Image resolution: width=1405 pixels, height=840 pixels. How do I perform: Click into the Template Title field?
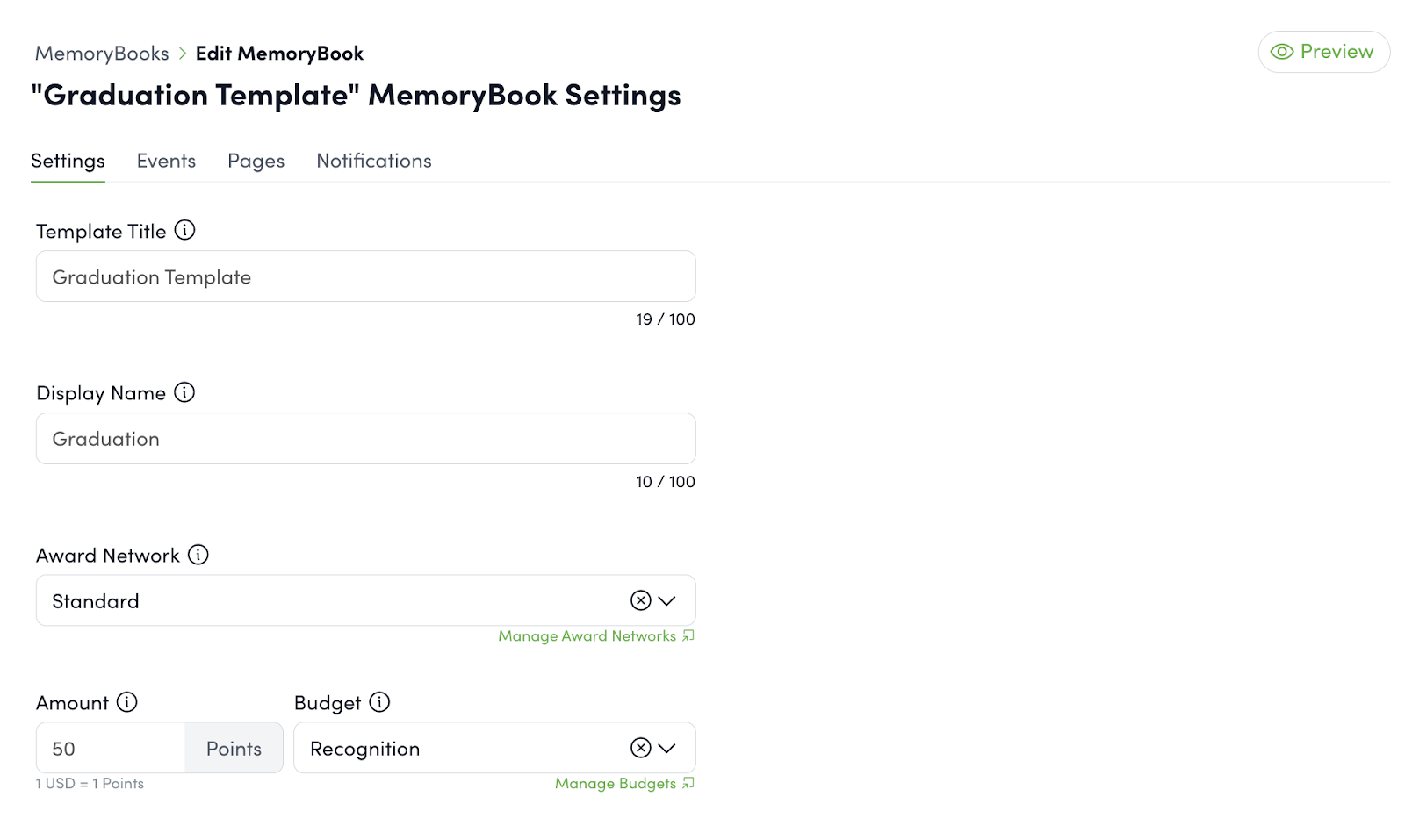click(x=365, y=276)
